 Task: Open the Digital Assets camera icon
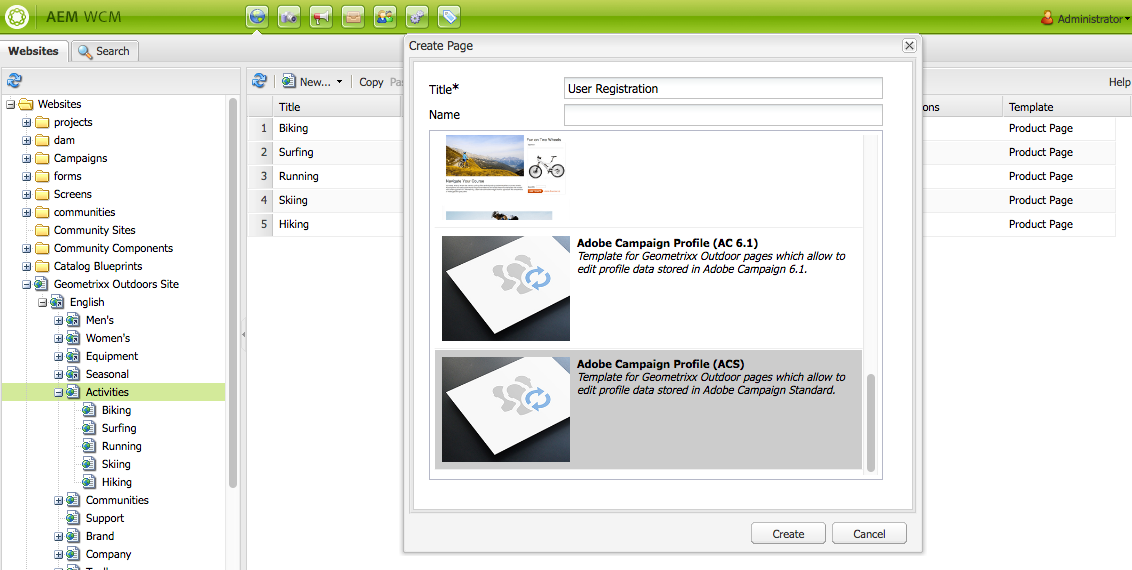(289, 17)
